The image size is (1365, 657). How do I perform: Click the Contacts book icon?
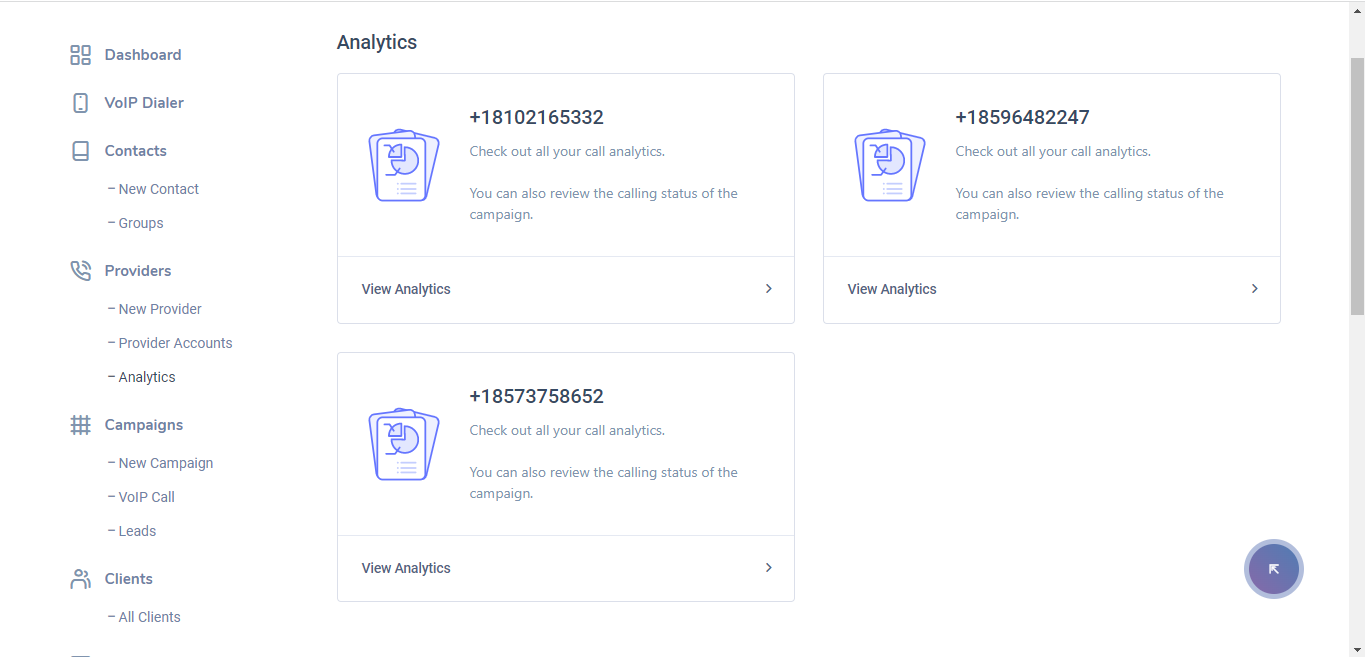[x=80, y=150]
